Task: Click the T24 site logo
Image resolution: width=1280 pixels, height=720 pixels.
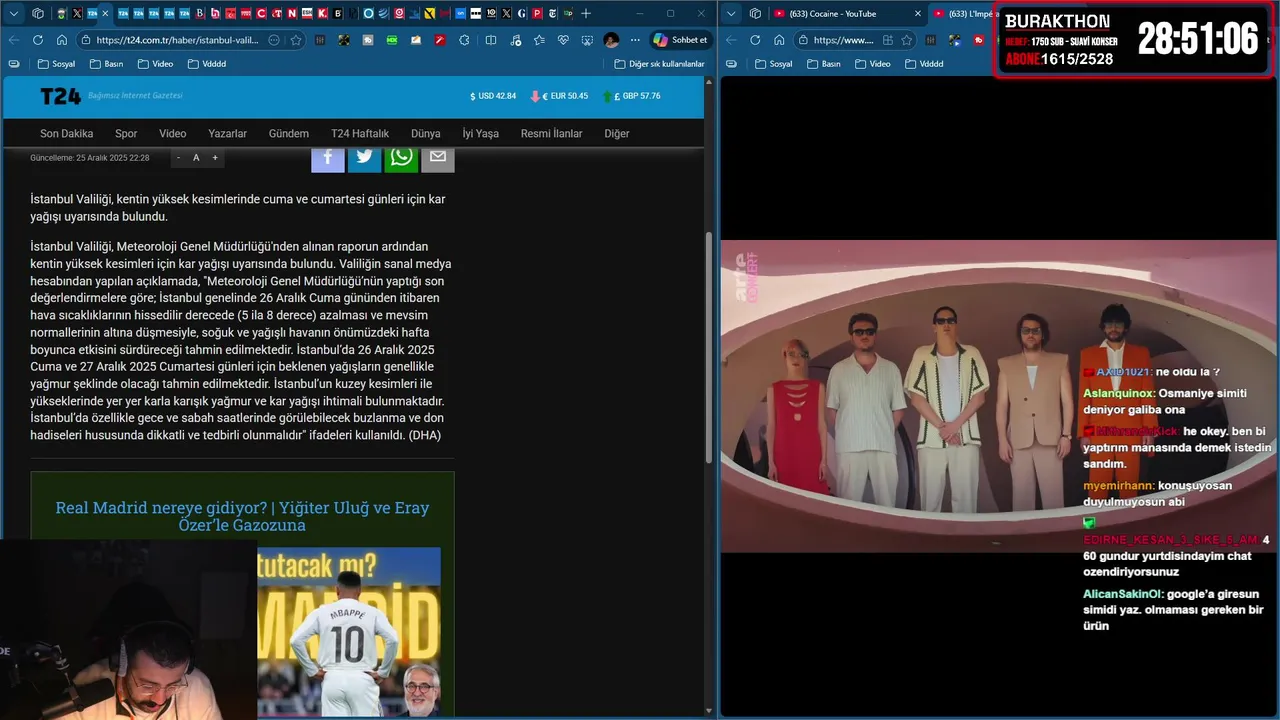Action: coord(60,96)
